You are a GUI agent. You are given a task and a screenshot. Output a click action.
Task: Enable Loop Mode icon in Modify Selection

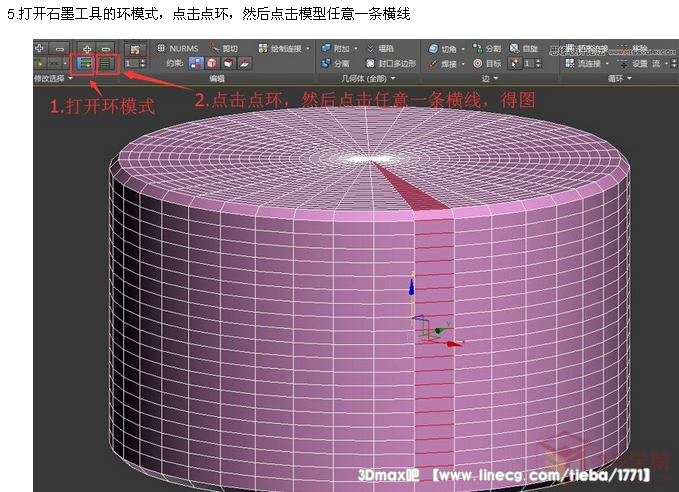tap(39, 63)
